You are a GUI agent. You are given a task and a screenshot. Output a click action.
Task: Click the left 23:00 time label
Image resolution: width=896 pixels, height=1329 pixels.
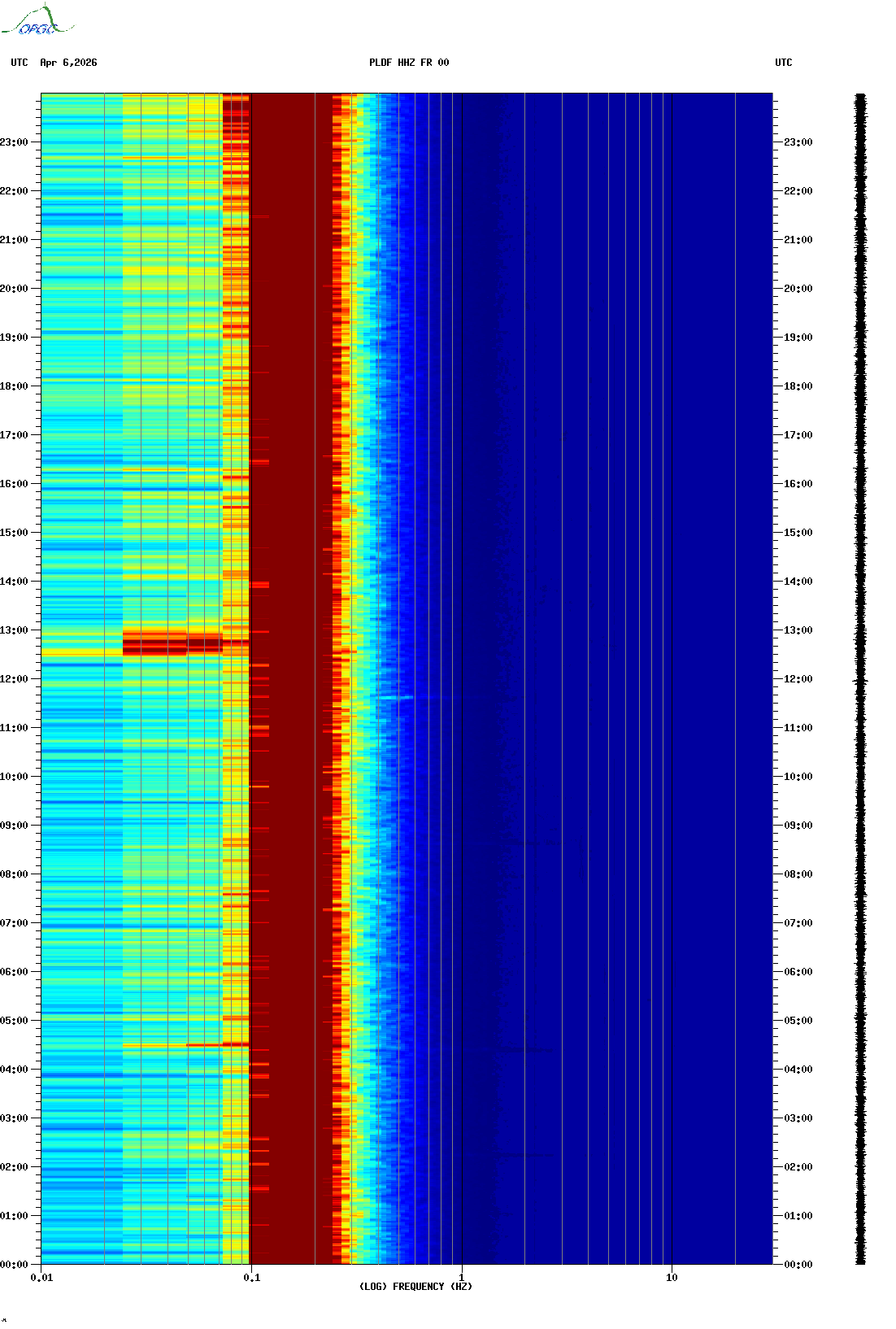pyautogui.click(x=14, y=142)
